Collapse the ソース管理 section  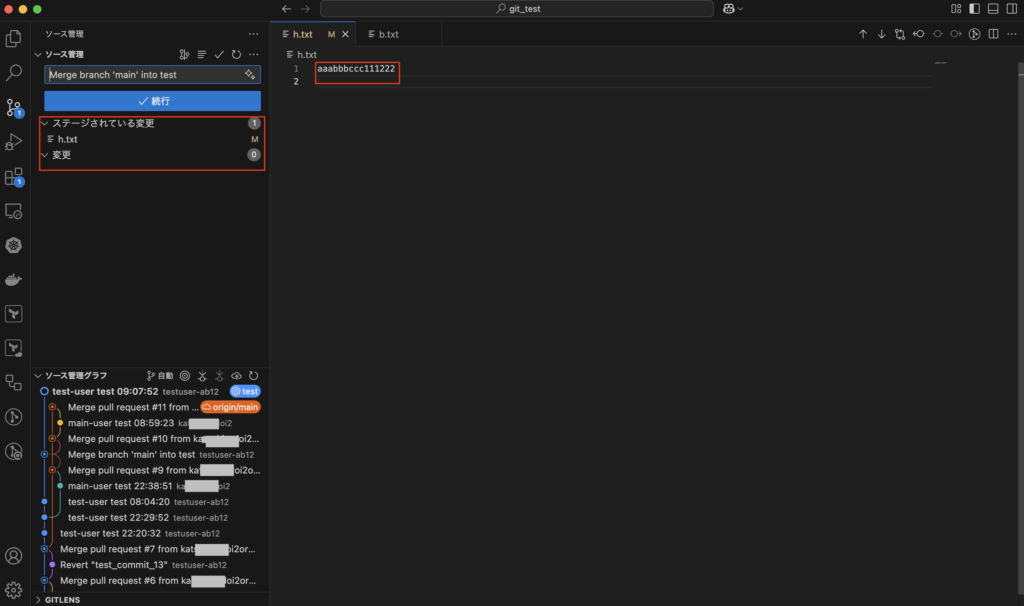coord(38,54)
